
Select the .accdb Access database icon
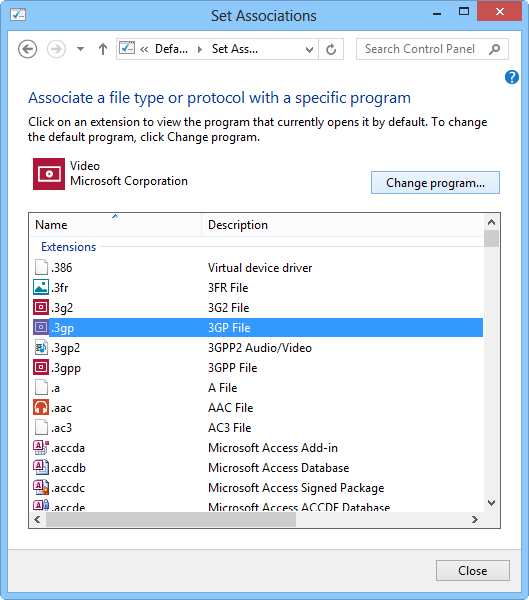(x=41, y=467)
